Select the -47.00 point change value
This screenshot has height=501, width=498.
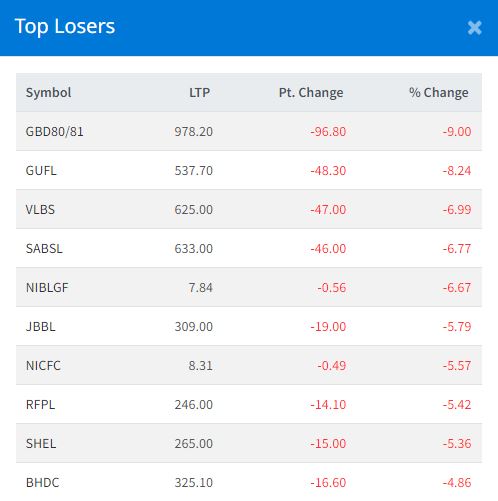(x=328, y=210)
